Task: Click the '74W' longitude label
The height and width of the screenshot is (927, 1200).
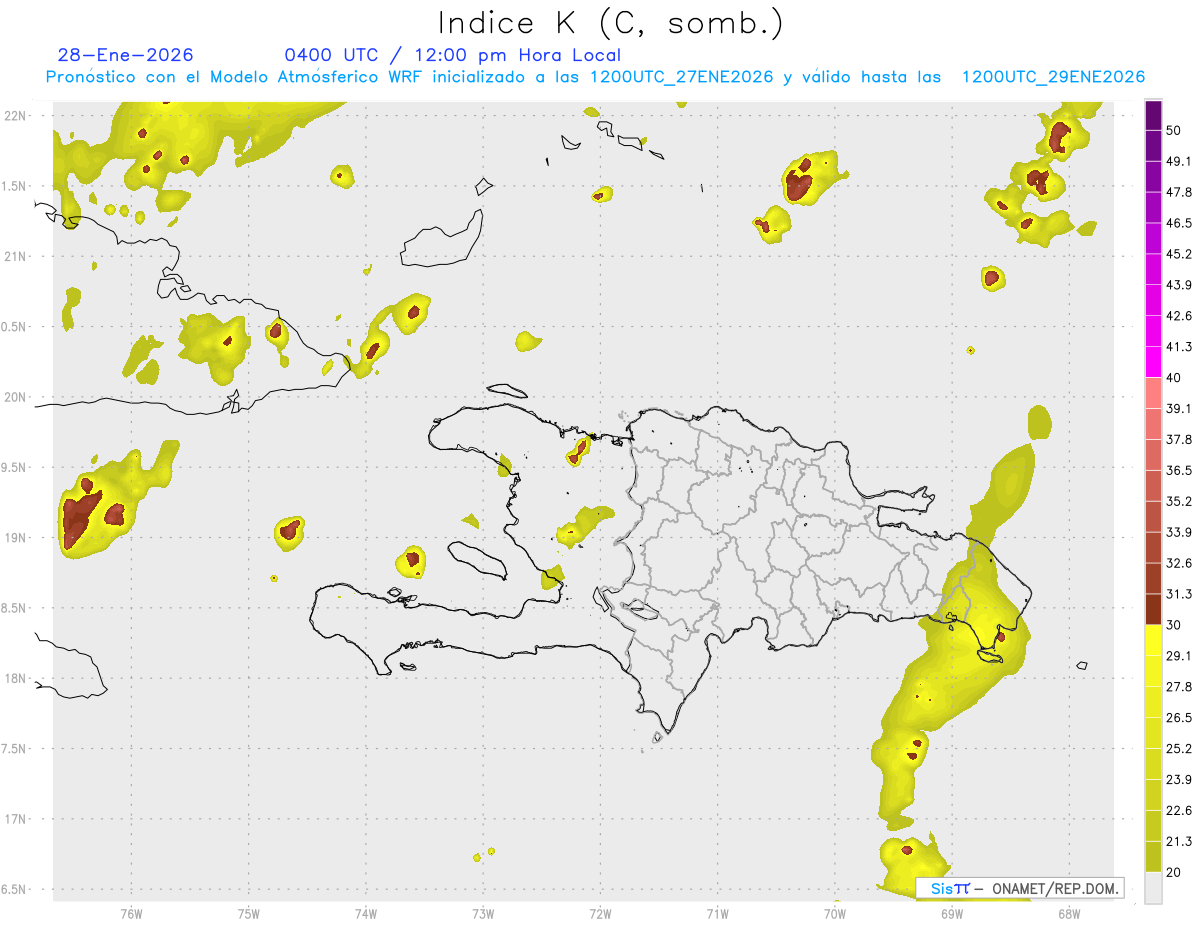Action: [365, 914]
